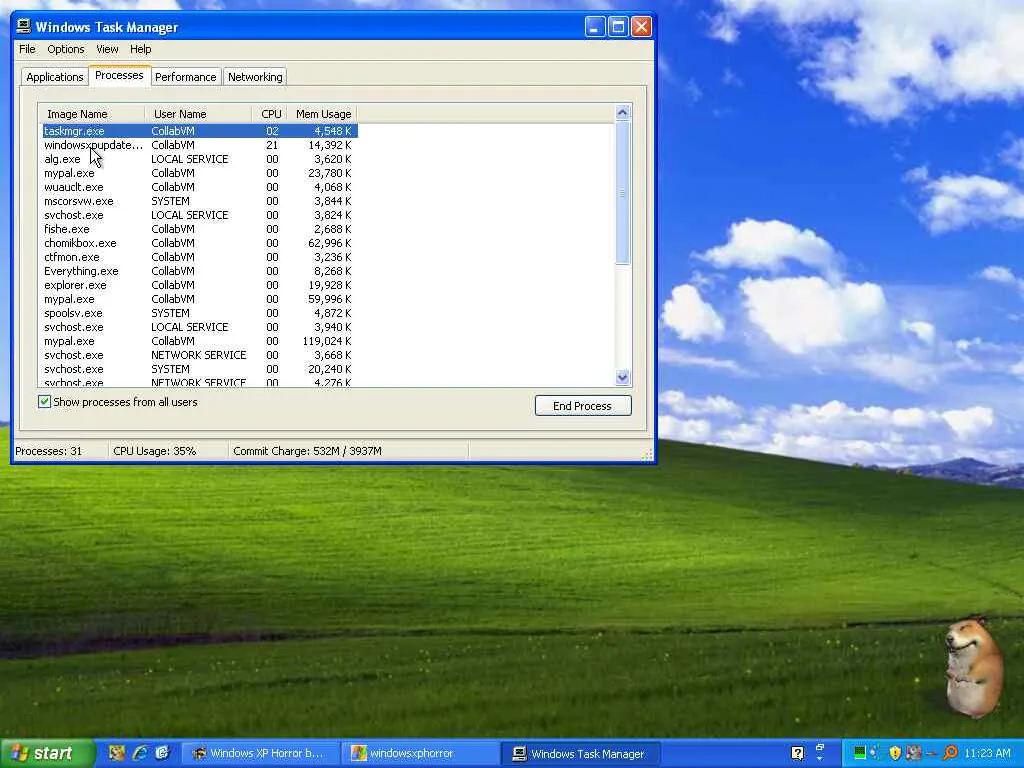This screenshot has width=1024, height=768.
Task: Click the language bar restore icon
Action: pyautogui.click(x=820, y=748)
